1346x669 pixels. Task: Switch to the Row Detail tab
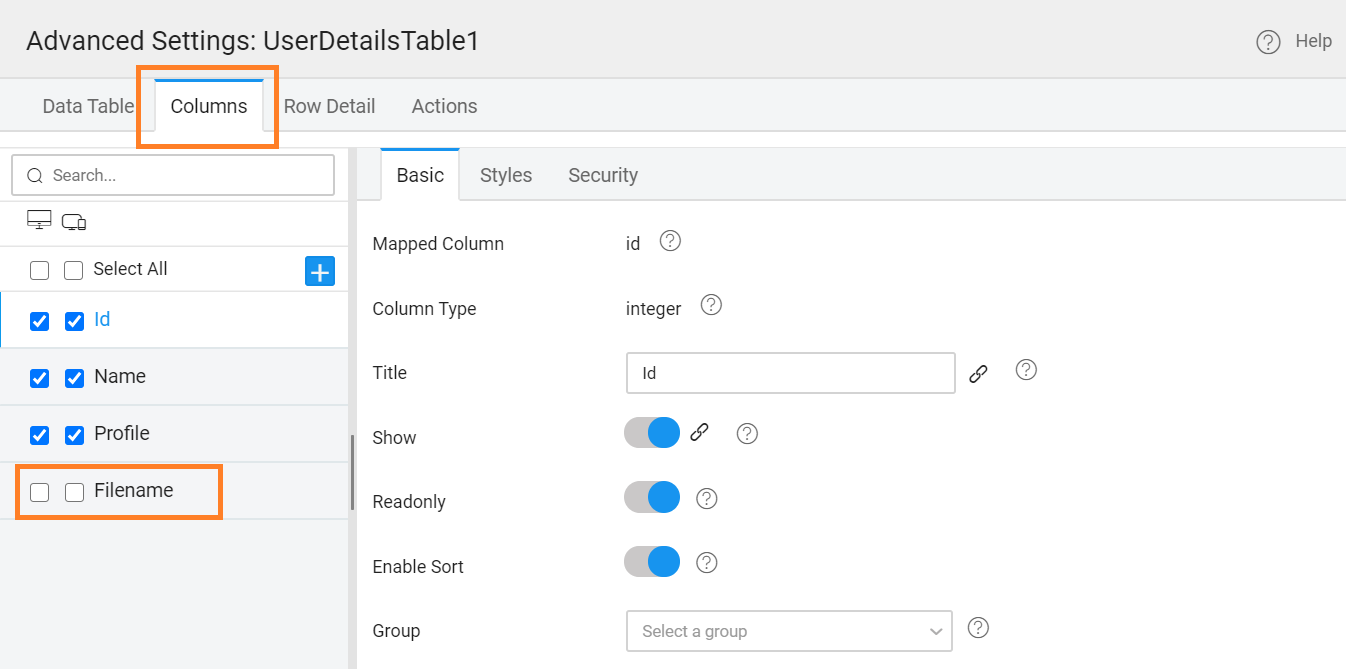tap(329, 105)
